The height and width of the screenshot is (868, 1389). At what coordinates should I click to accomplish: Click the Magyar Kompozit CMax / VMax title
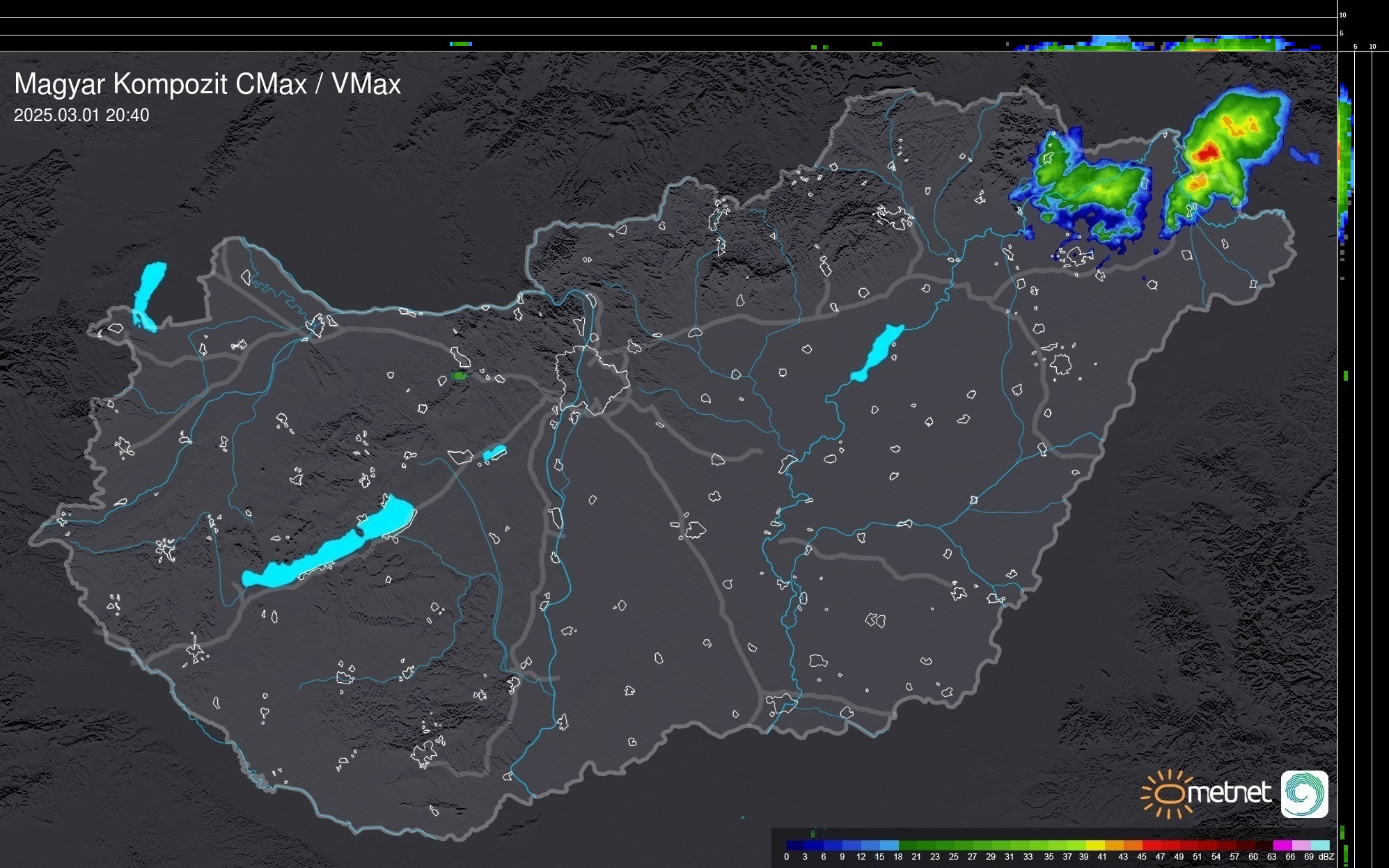pyautogui.click(x=207, y=84)
